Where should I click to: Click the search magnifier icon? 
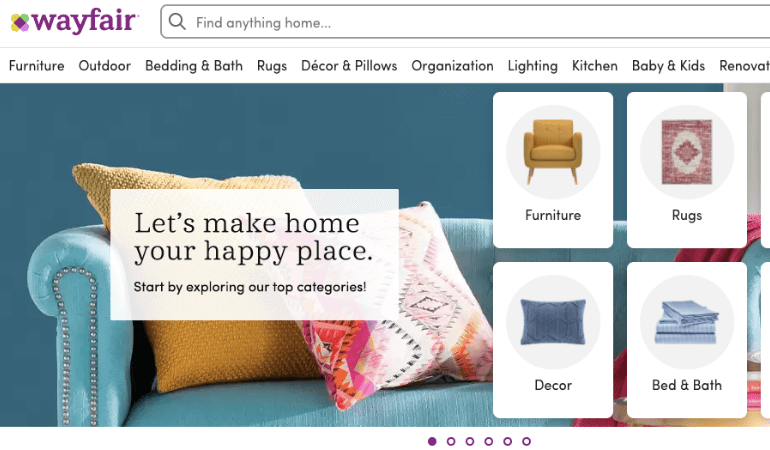tap(177, 22)
